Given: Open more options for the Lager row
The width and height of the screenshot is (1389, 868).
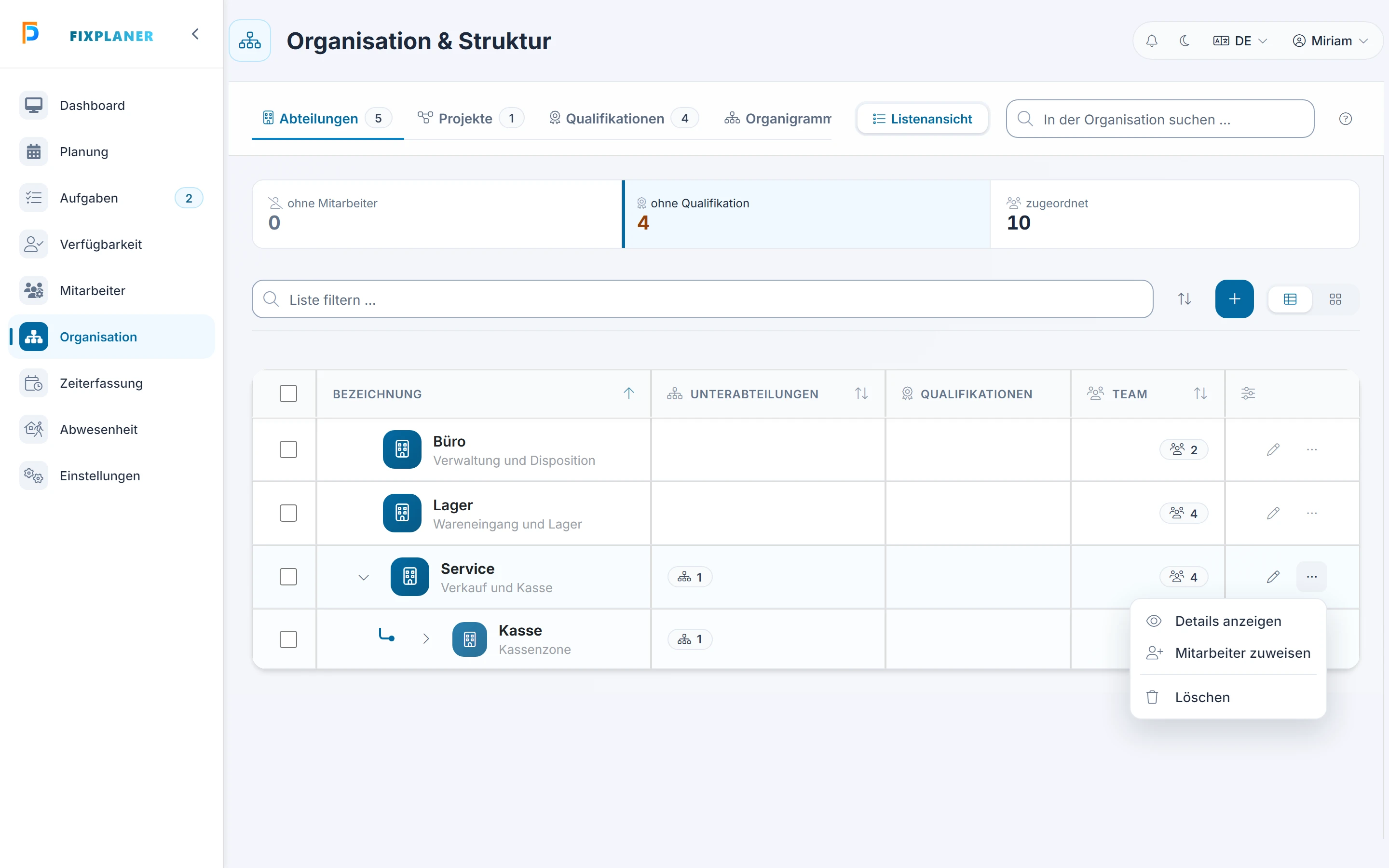Looking at the screenshot, I should tap(1311, 513).
